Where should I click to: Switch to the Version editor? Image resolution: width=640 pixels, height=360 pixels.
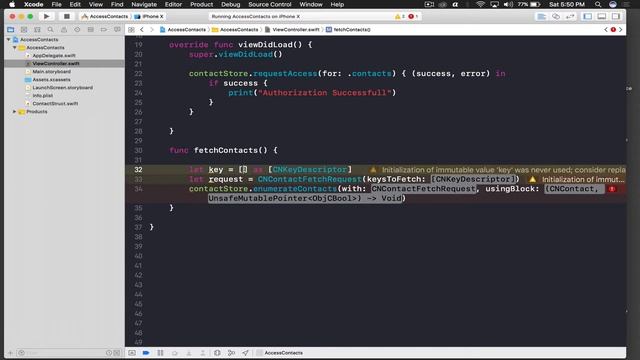(570, 16)
